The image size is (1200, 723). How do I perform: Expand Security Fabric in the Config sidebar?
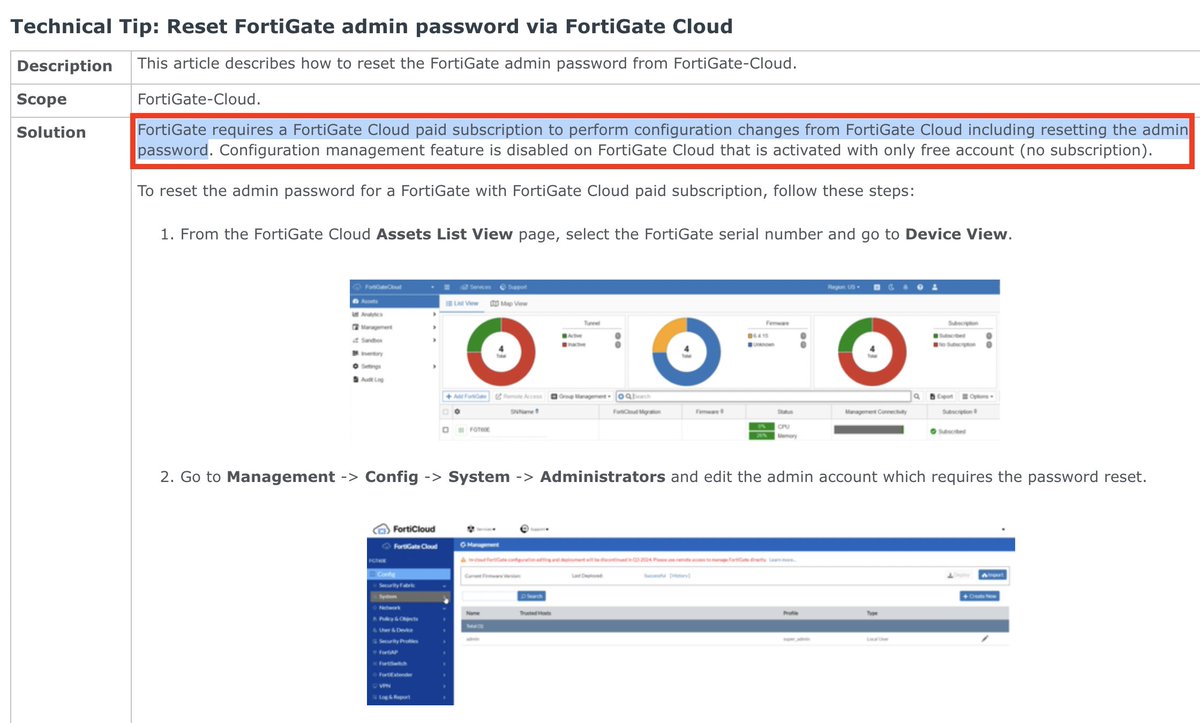pos(410,585)
